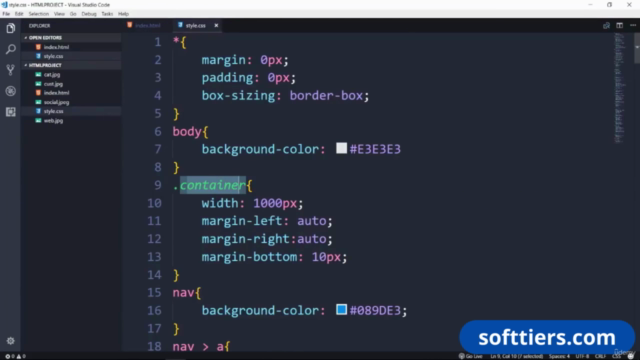Open index.html in HTMLPROJECT tree
Viewport: 640px width, 360px height.
tap(71, 93)
